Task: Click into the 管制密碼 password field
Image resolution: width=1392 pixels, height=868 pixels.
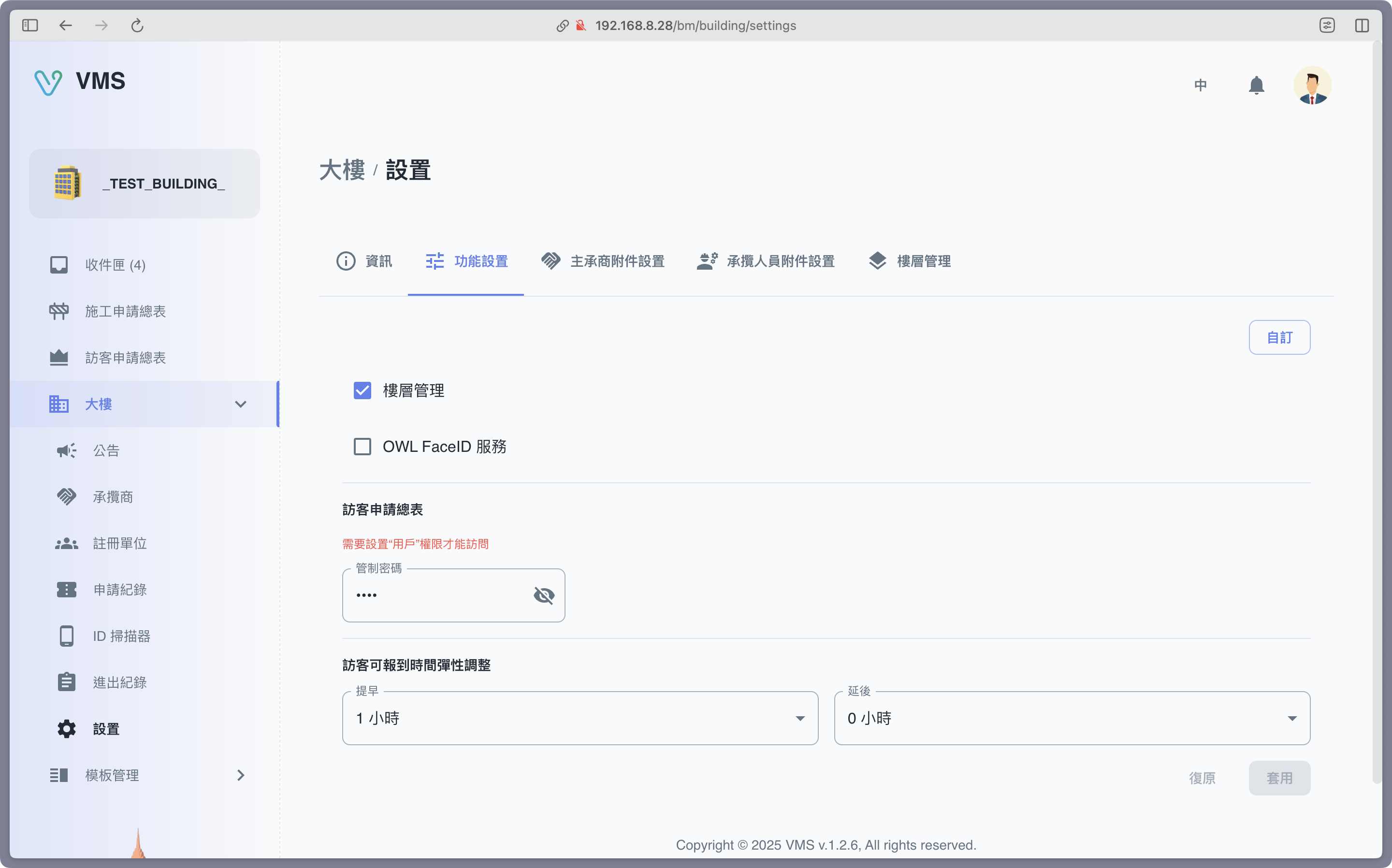Action: click(x=436, y=595)
